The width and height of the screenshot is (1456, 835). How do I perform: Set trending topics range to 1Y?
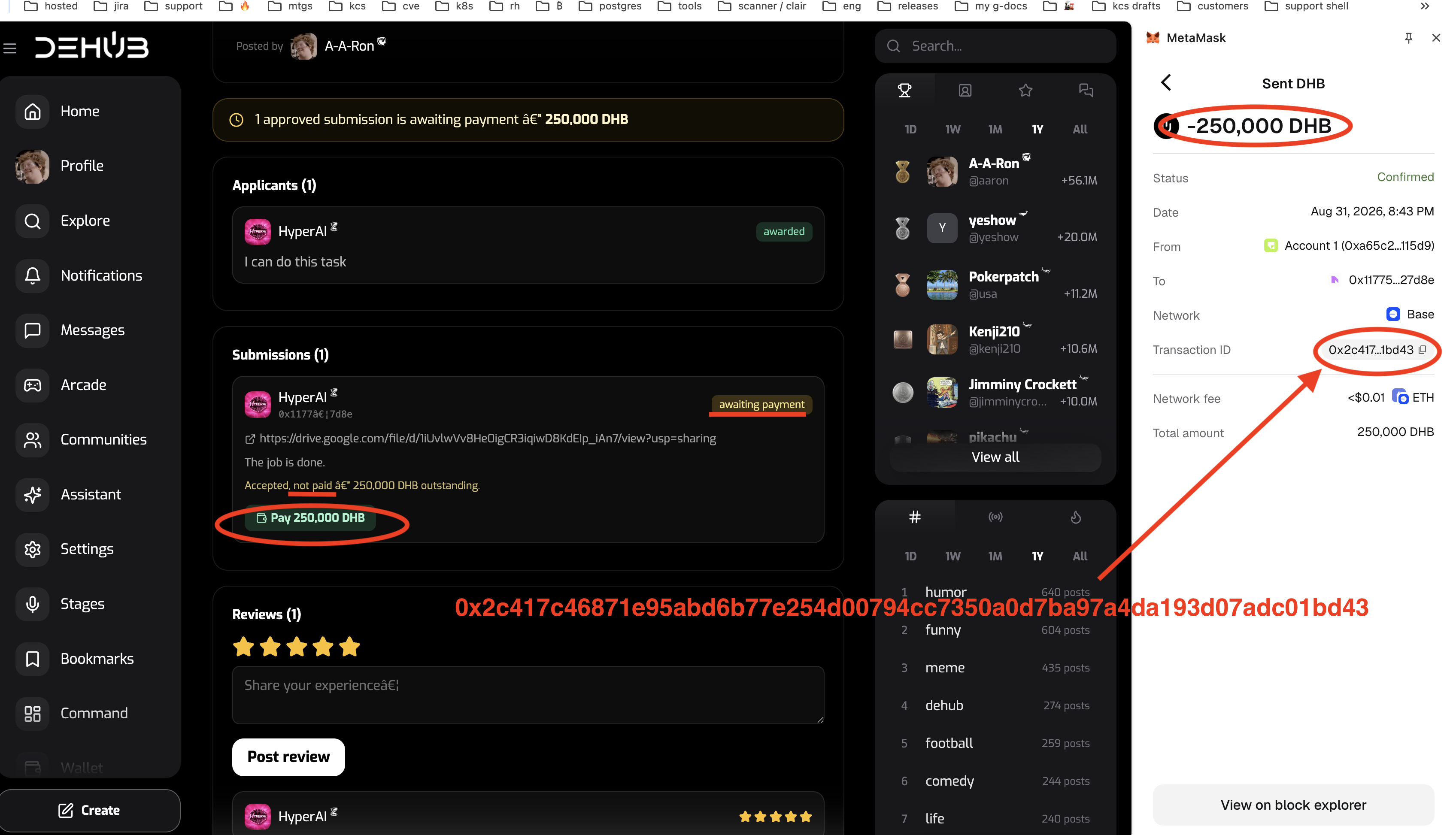(1038, 556)
